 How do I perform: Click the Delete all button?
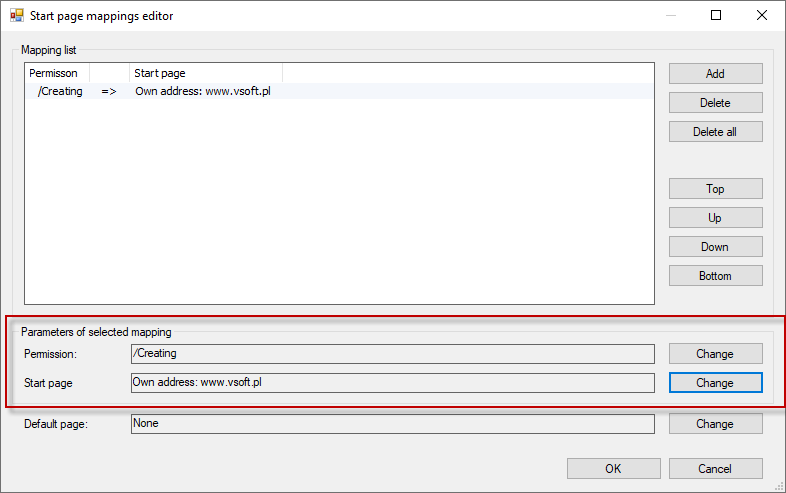click(x=715, y=132)
